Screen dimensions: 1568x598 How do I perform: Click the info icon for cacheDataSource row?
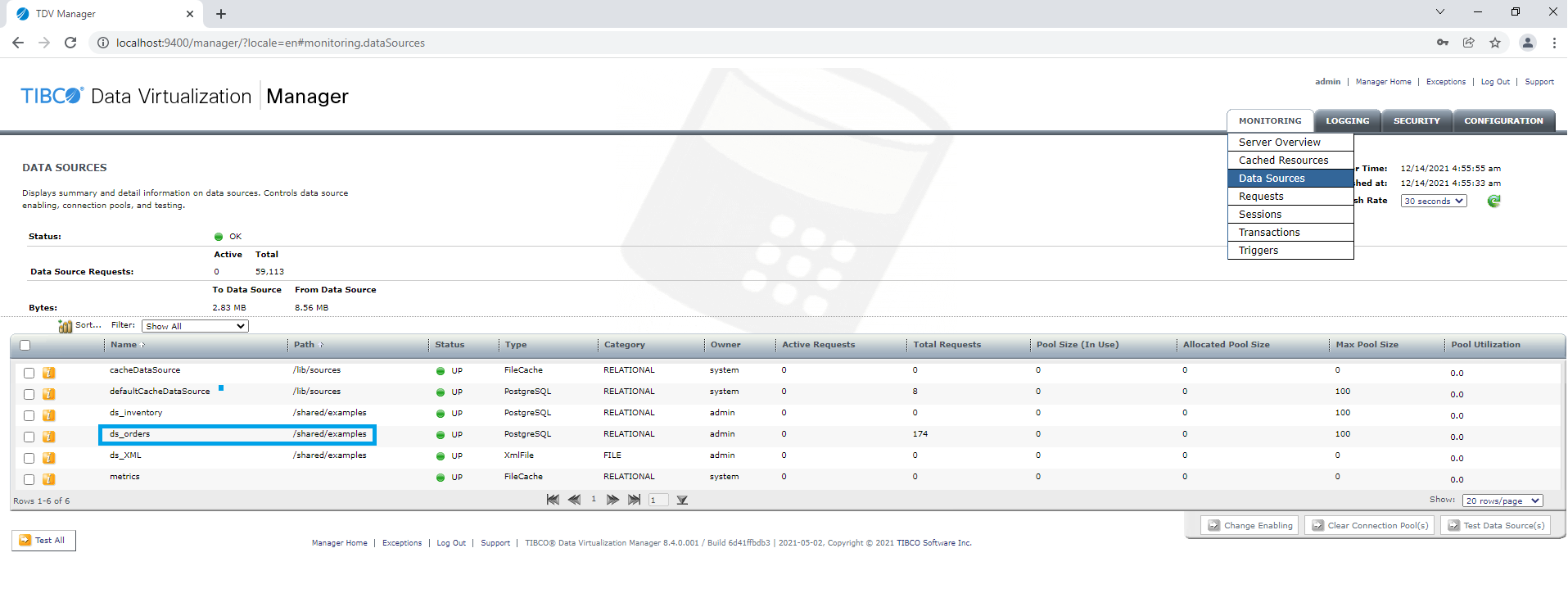(49, 373)
